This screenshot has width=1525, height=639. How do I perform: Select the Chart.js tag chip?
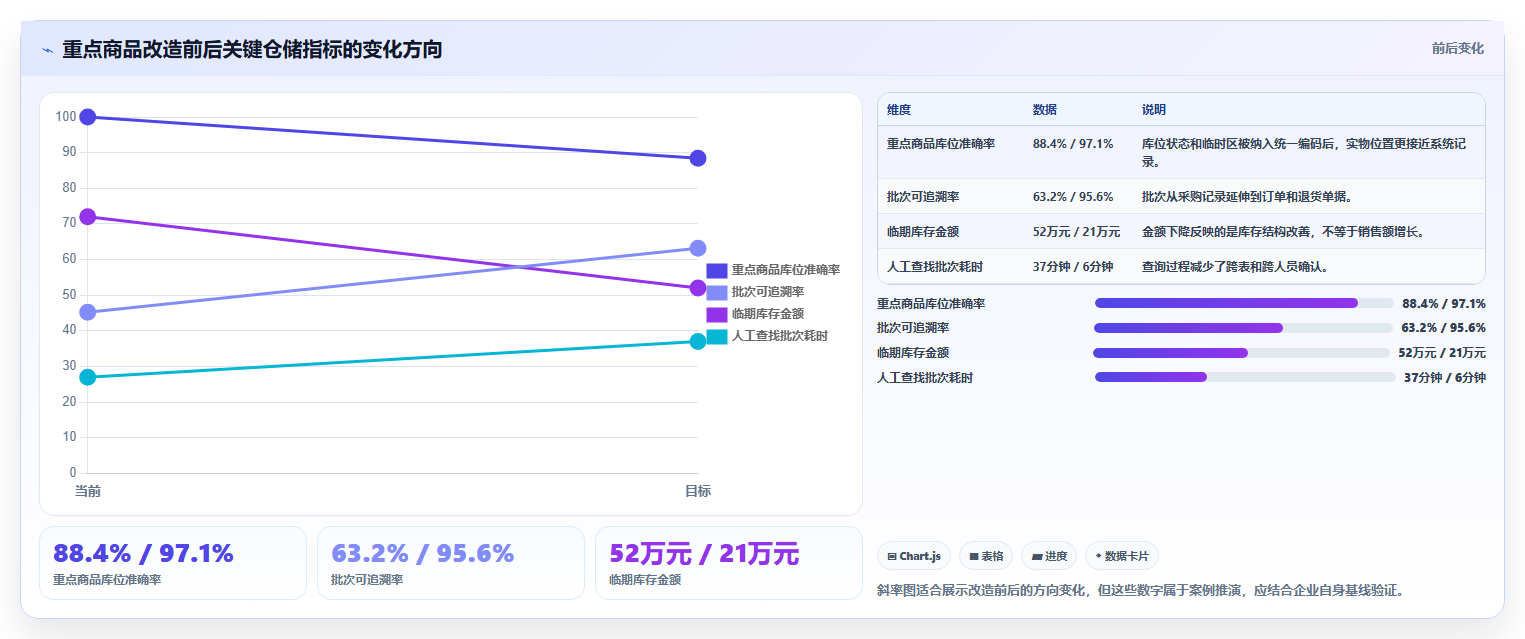(x=913, y=556)
